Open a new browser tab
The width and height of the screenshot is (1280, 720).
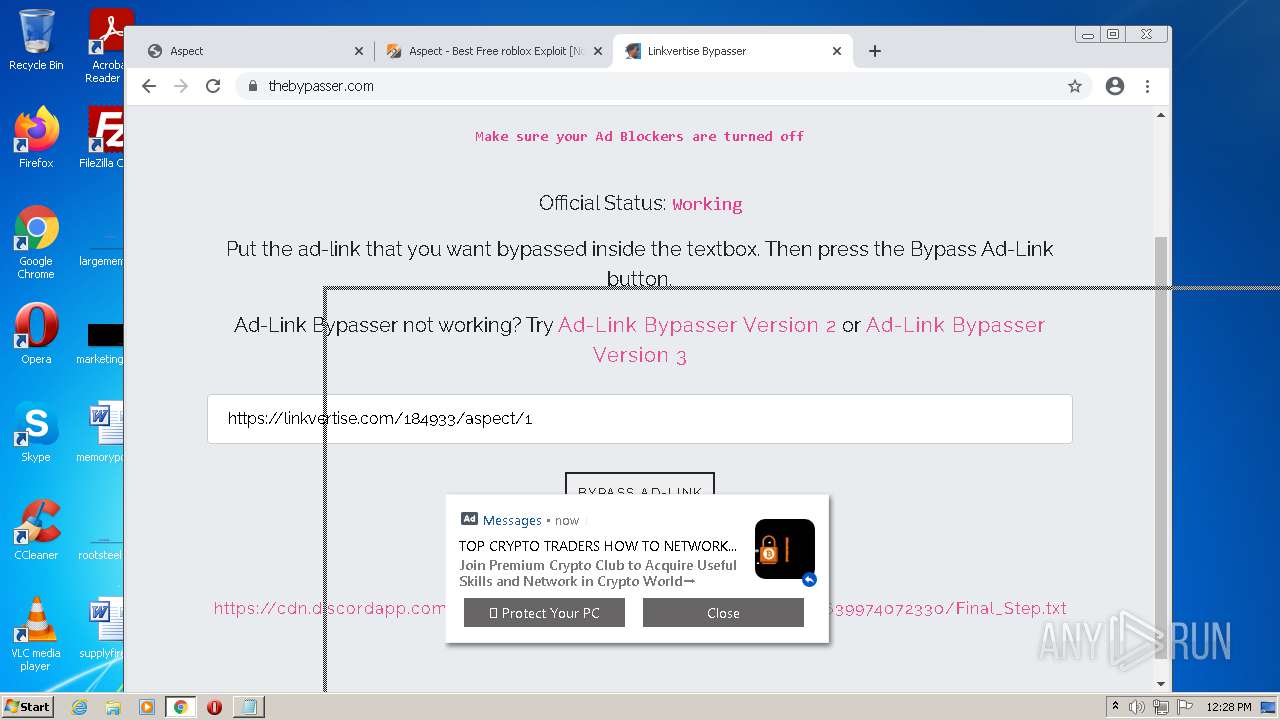click(875, 51)
